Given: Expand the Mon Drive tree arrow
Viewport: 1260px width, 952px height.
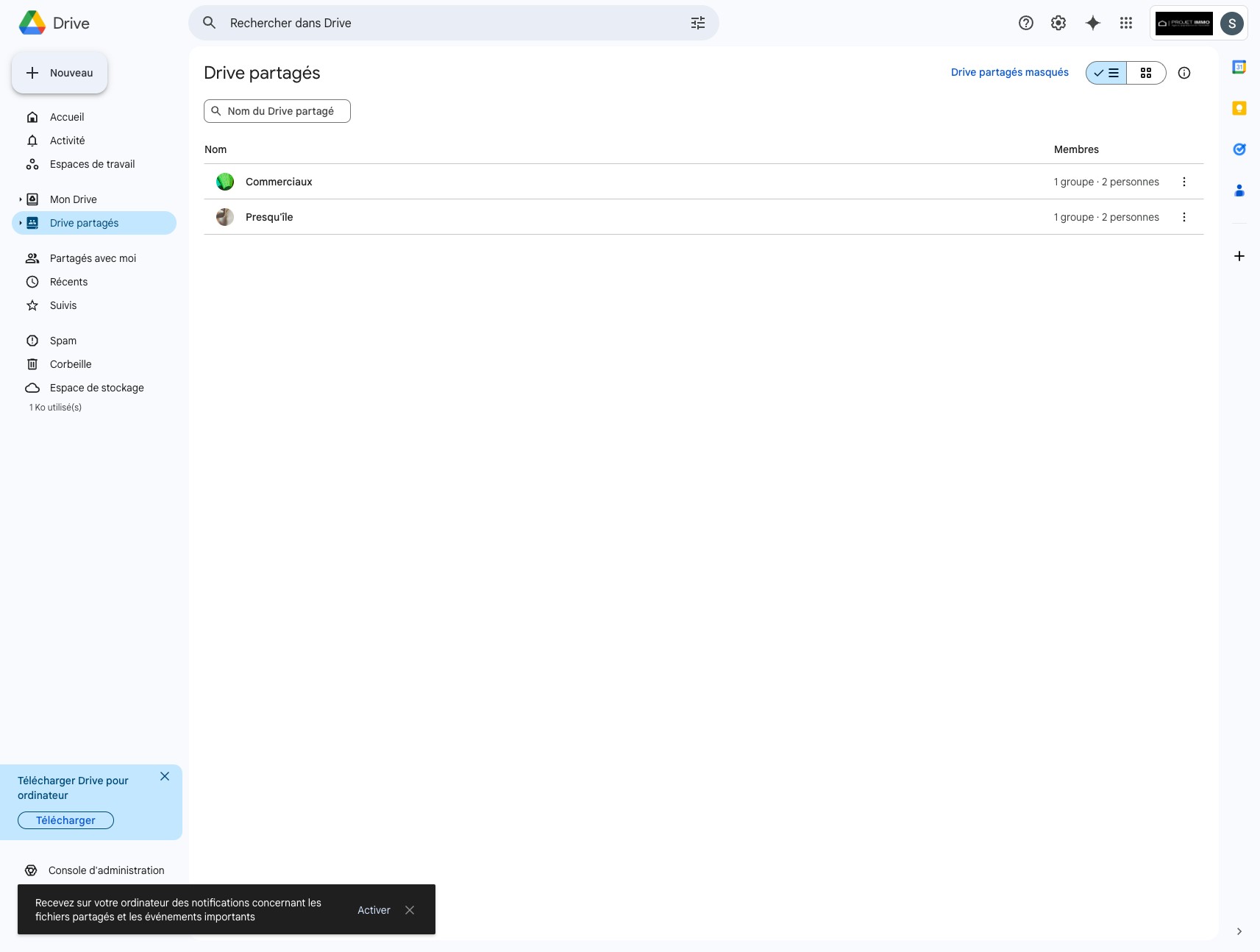Looking at the screenshot, I should tap(20, 199).
